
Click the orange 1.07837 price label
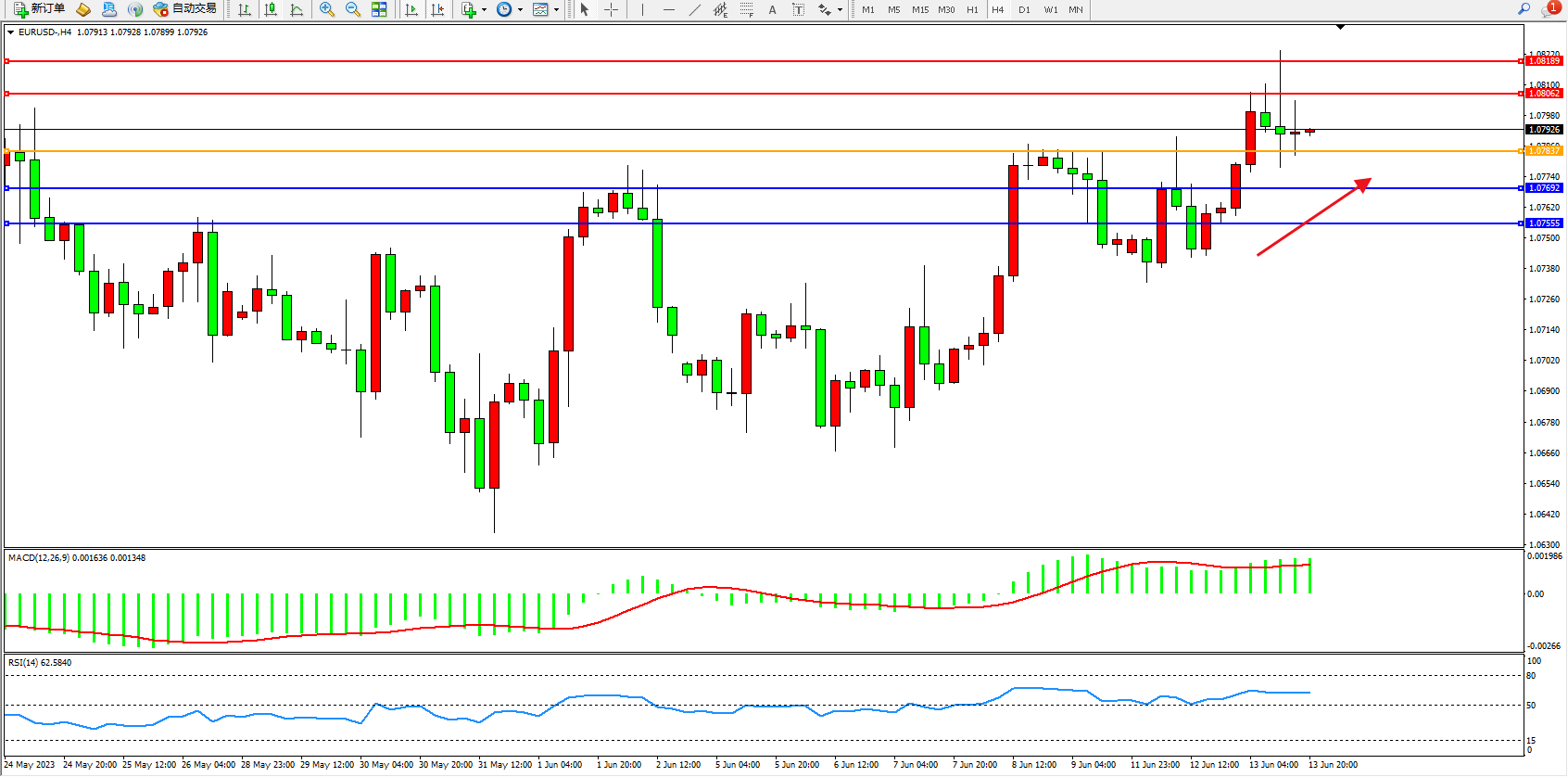1544,150
